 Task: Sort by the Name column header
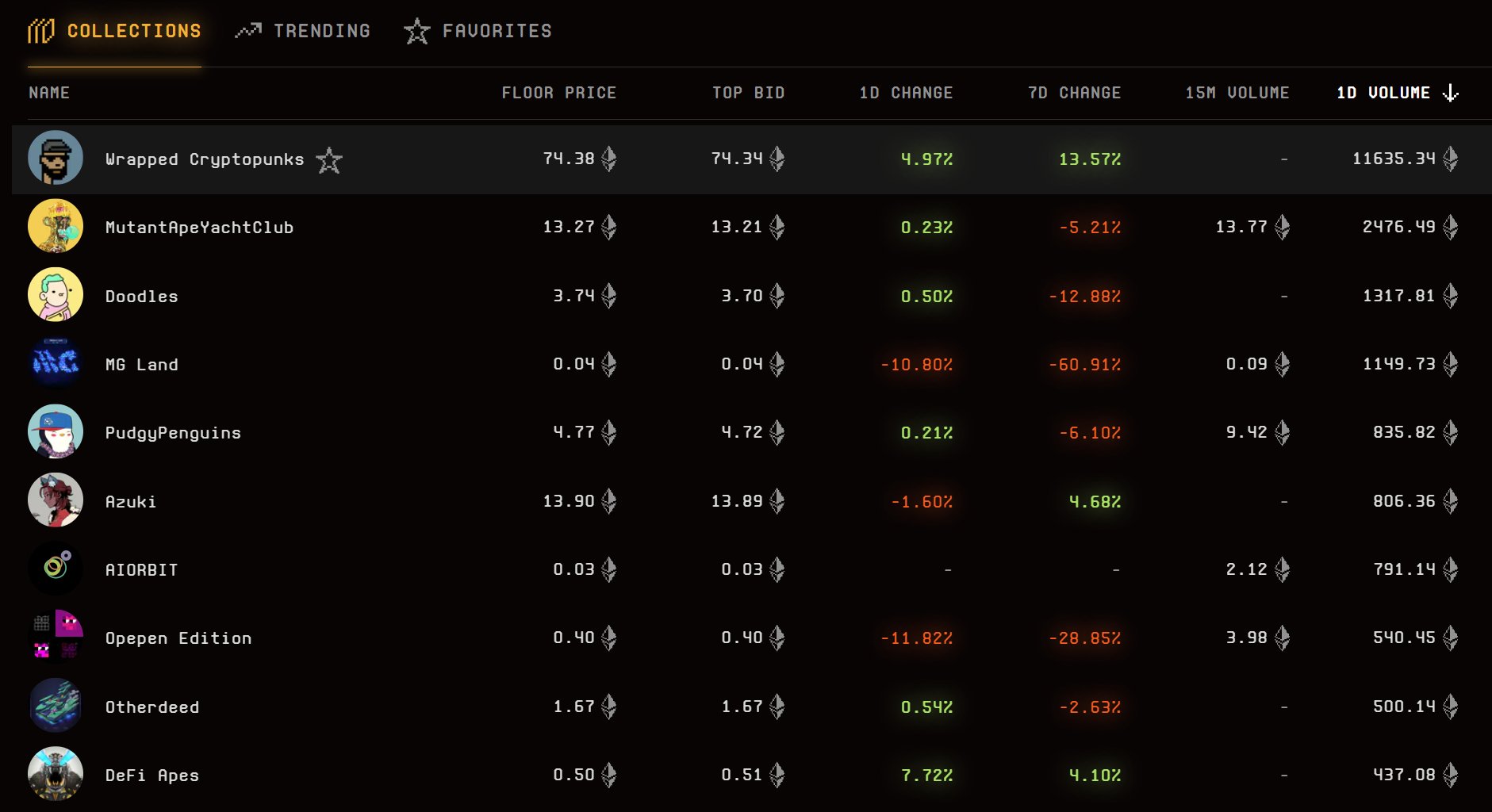(49, 93)
